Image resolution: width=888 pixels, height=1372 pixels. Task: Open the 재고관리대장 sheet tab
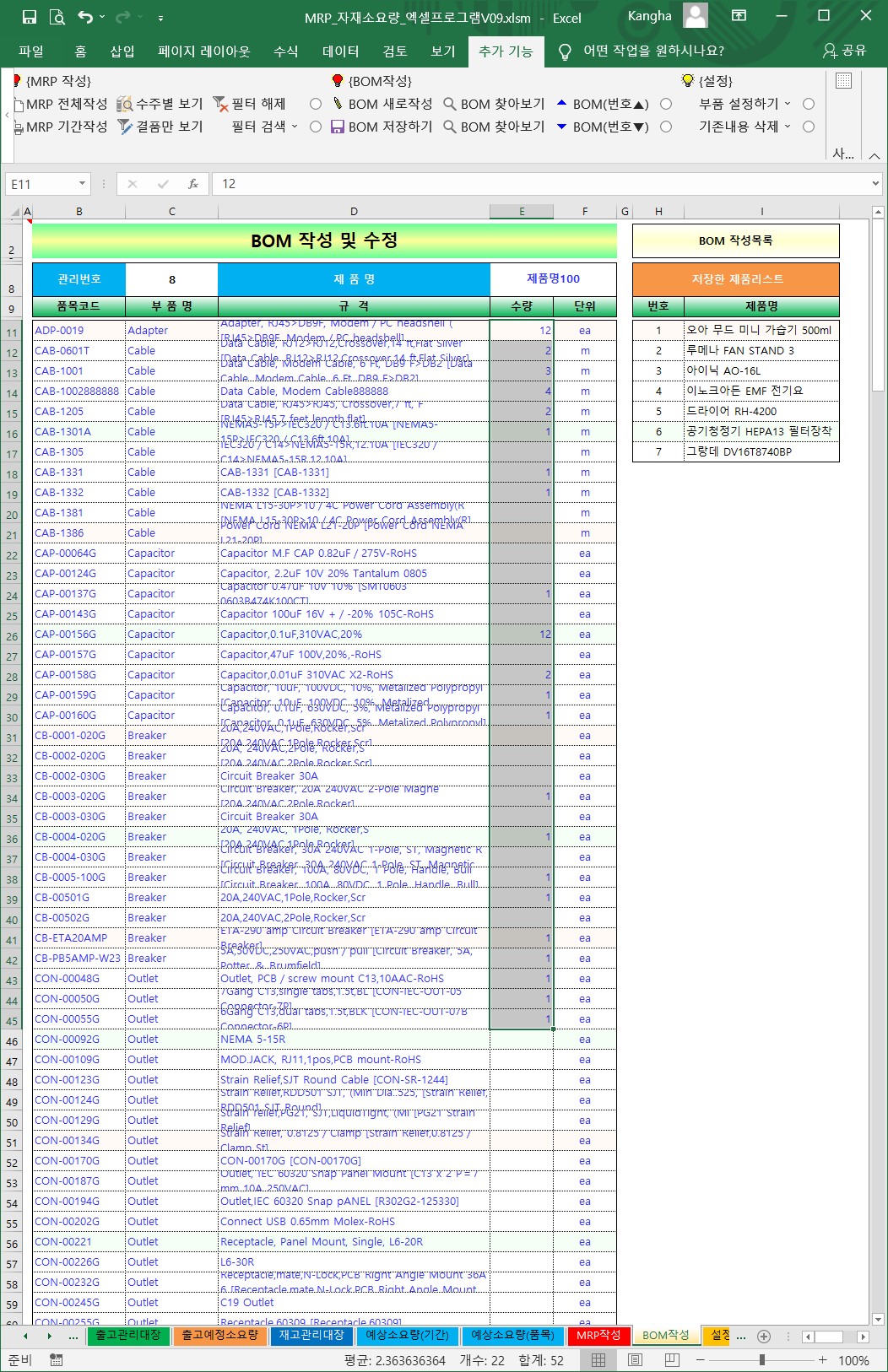[311, 1335]
